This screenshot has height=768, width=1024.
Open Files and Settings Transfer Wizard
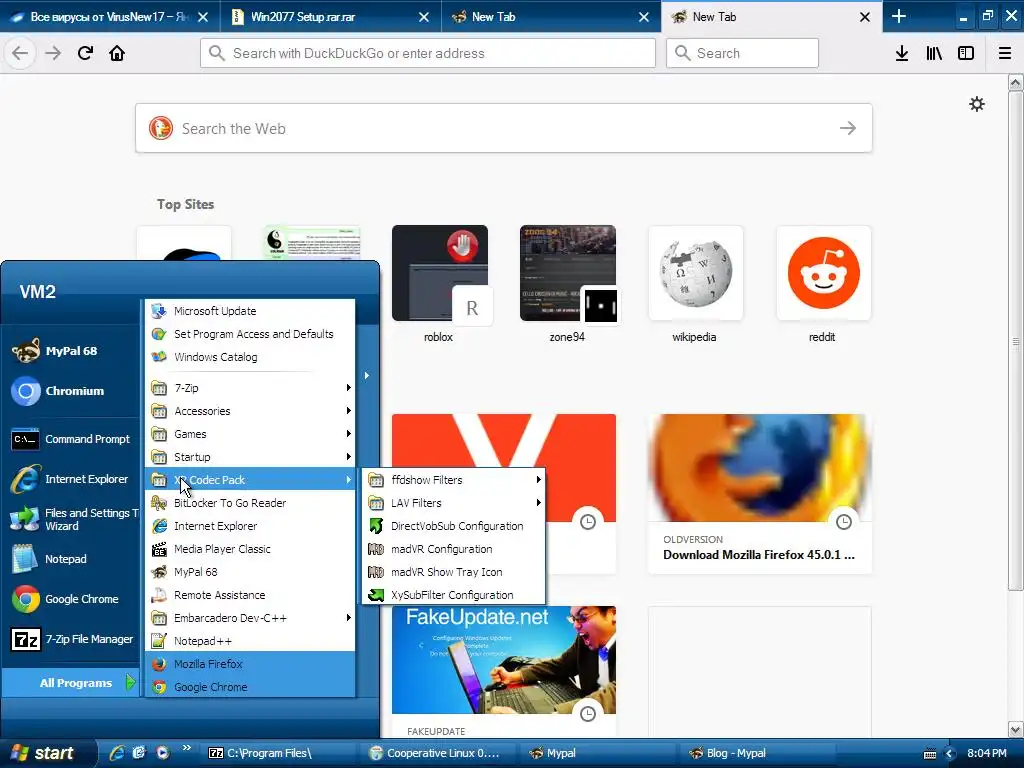click(74, 519)
